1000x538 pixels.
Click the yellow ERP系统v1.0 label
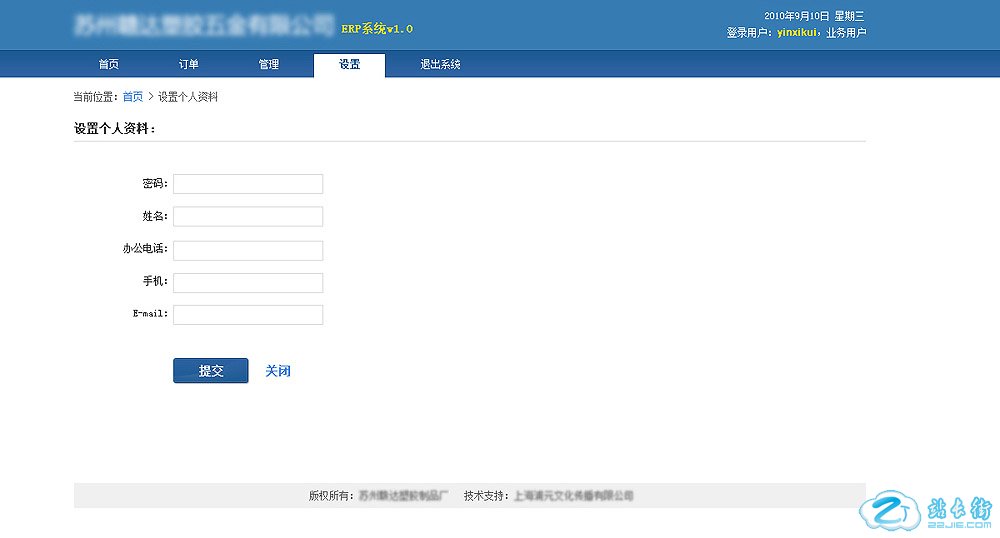[377, 29]
